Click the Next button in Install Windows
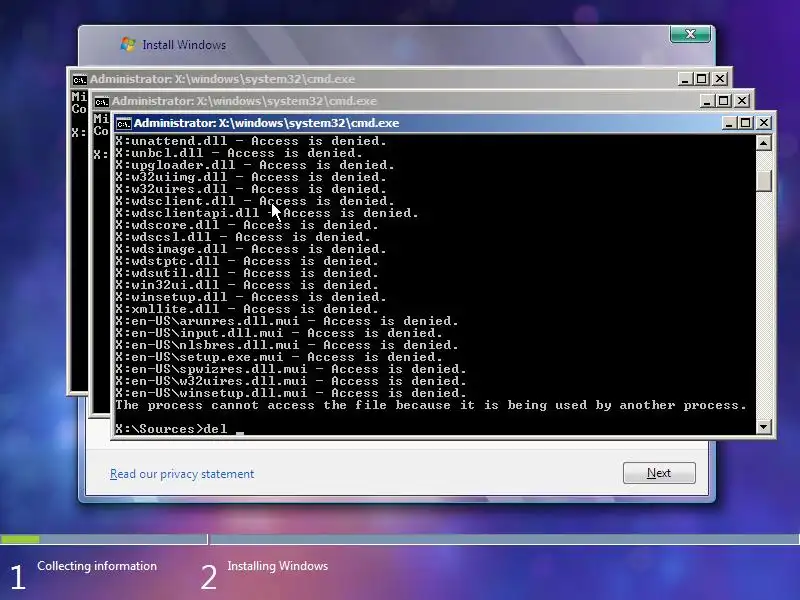Image resolution: width=800 pixels, height=600 pixels. [659, 473]
